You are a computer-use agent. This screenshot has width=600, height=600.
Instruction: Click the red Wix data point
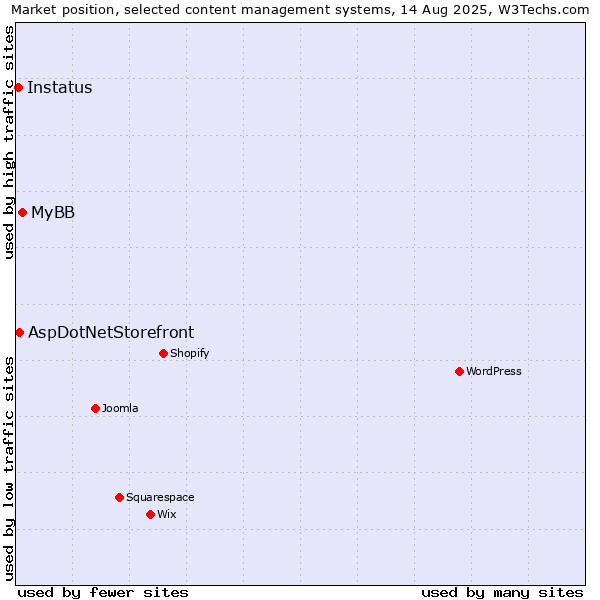click(150, 515)
